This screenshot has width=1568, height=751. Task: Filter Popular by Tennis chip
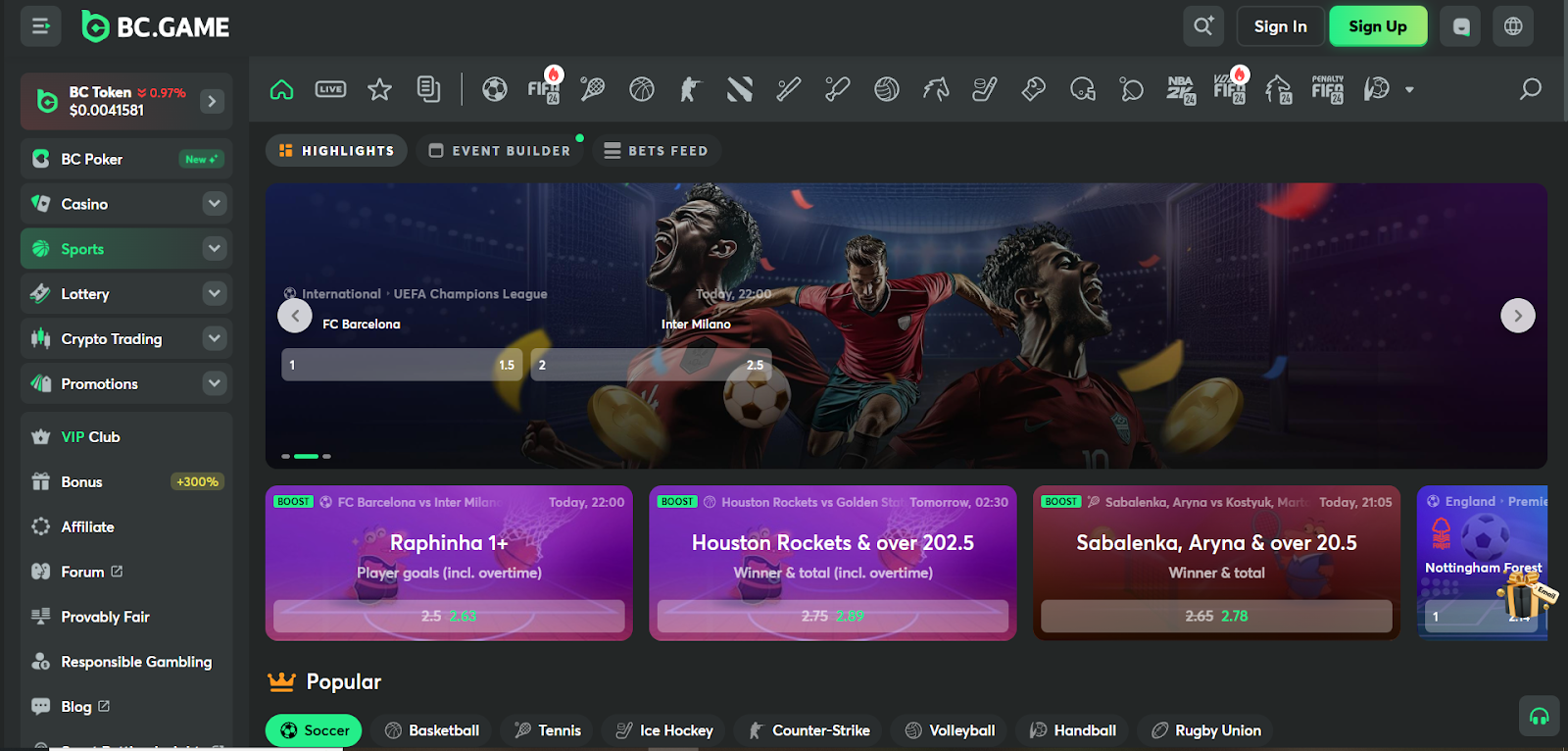(548, 730)
